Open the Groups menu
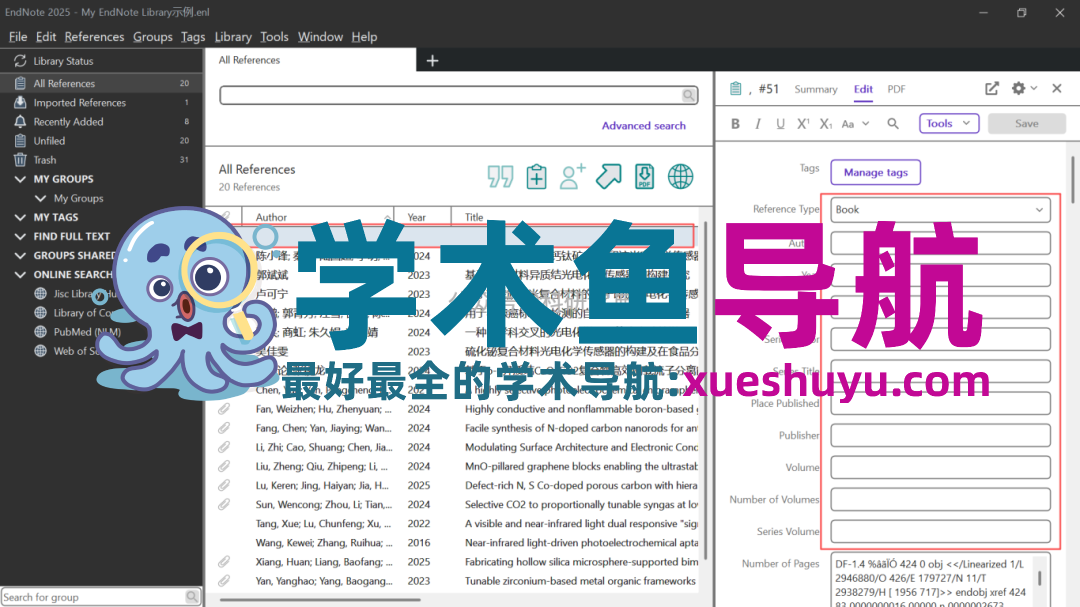This screenshot has height=607, width=1080. 153,37
